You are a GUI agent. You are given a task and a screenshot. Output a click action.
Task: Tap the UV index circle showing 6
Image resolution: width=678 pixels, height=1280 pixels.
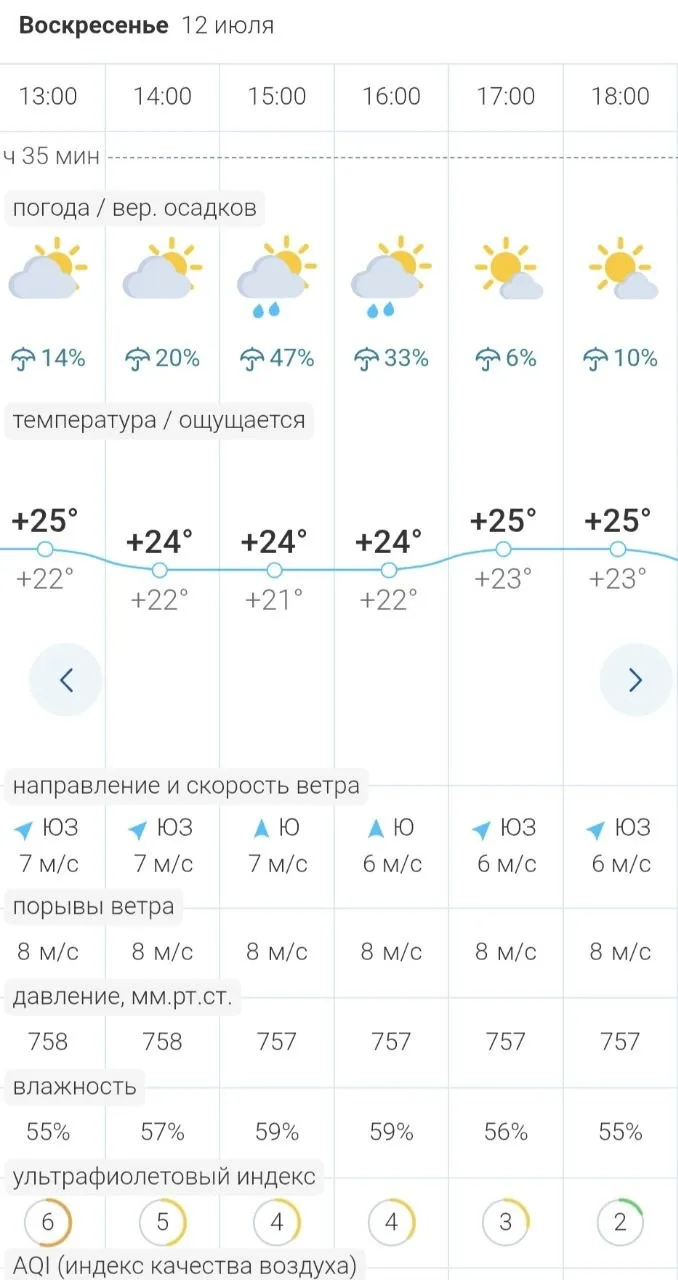coord(48,1222)
